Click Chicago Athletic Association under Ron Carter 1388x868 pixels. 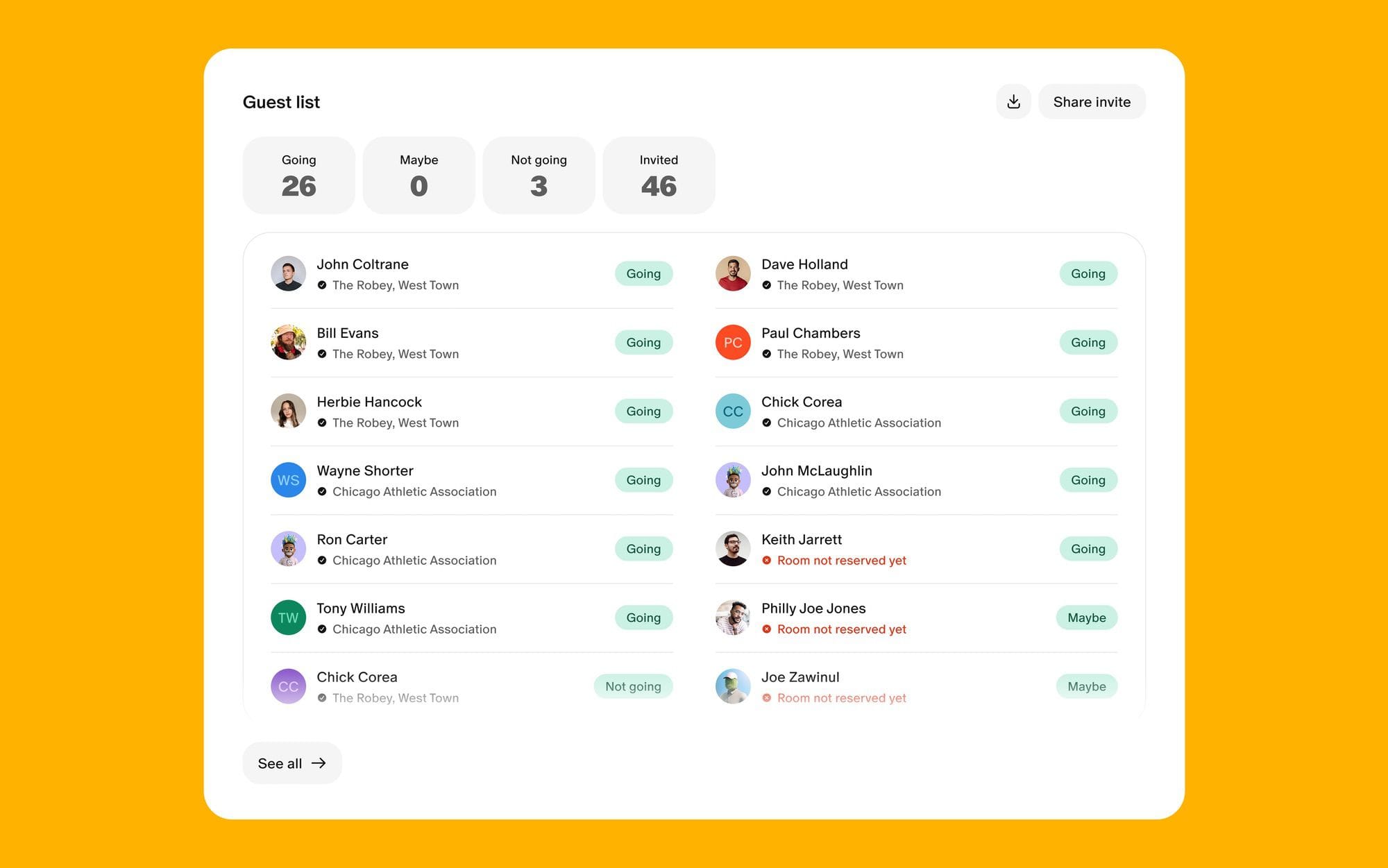click(414, 560)
